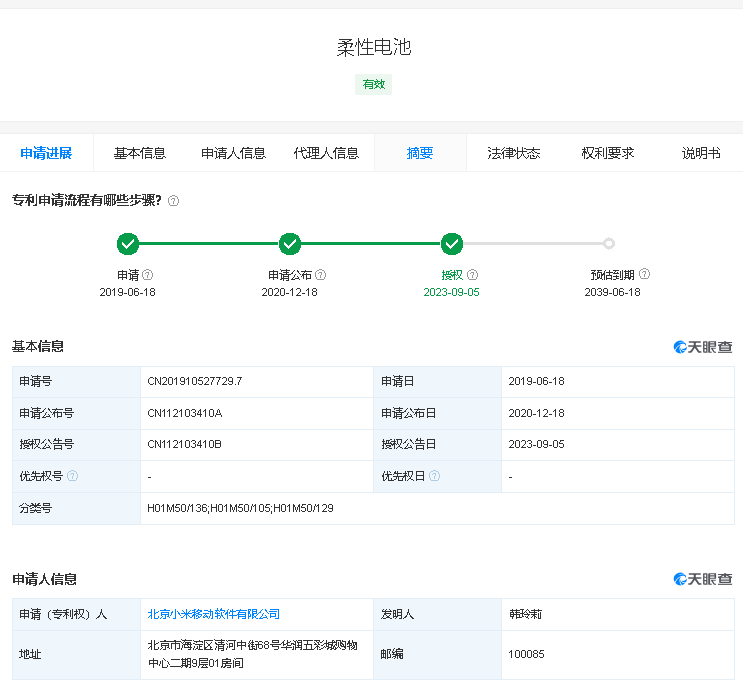
Task: Click the help icon next to 申请公布
Action: pos(321,275)
